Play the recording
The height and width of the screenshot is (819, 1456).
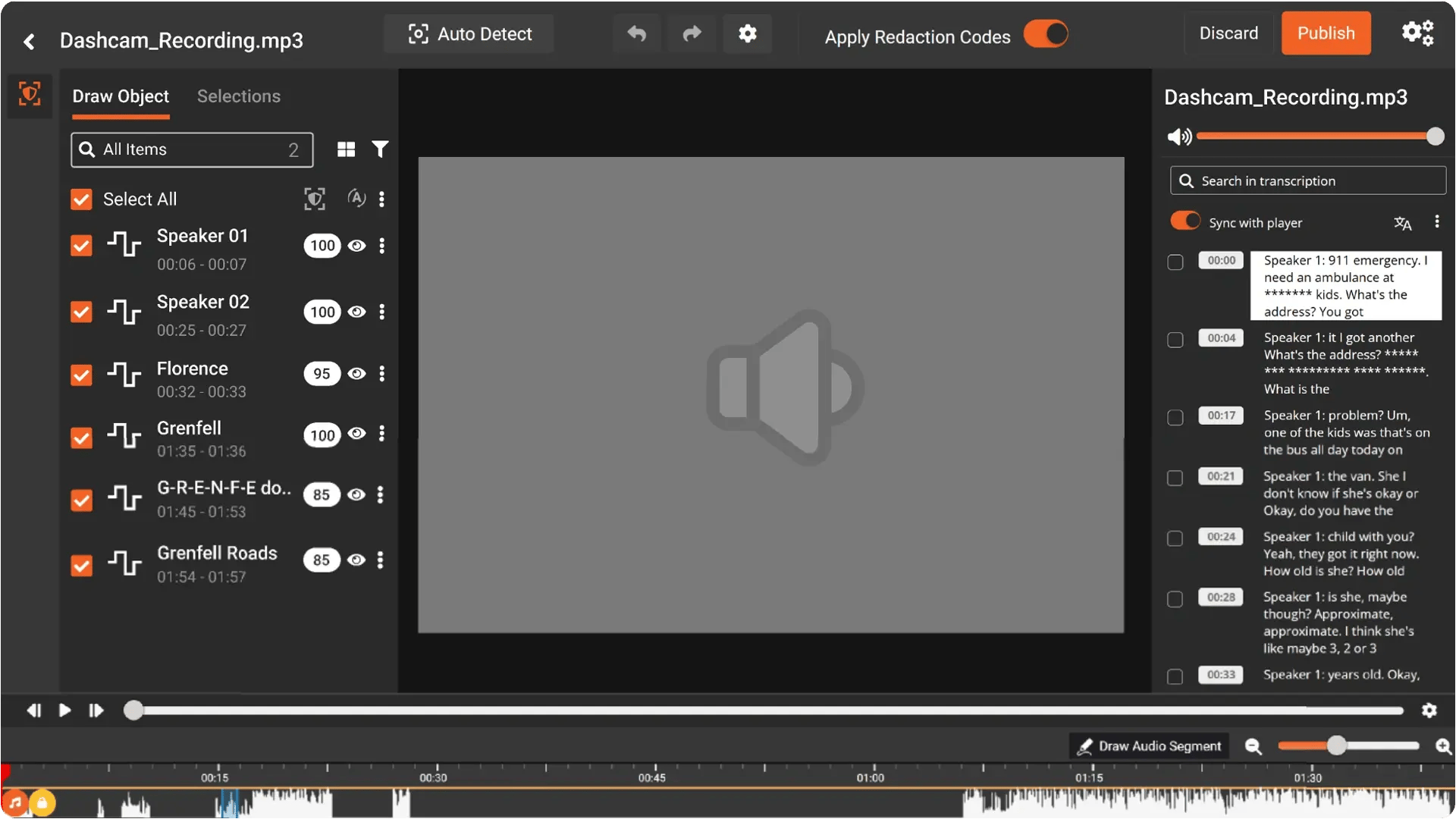tap(65, 711)
